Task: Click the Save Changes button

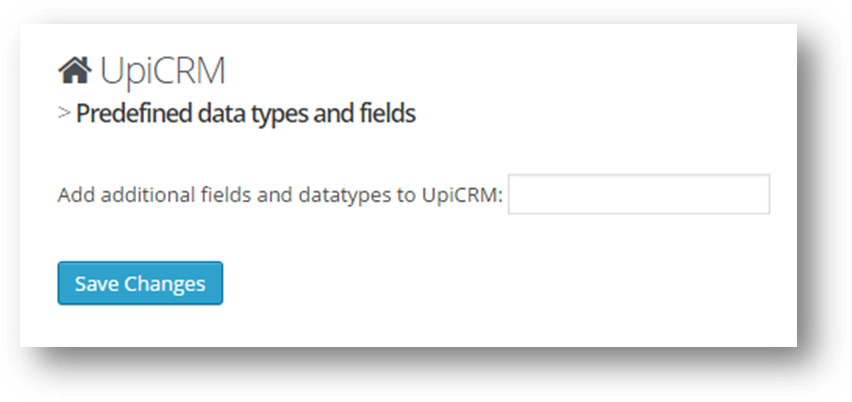Action: tap(140, 283)
